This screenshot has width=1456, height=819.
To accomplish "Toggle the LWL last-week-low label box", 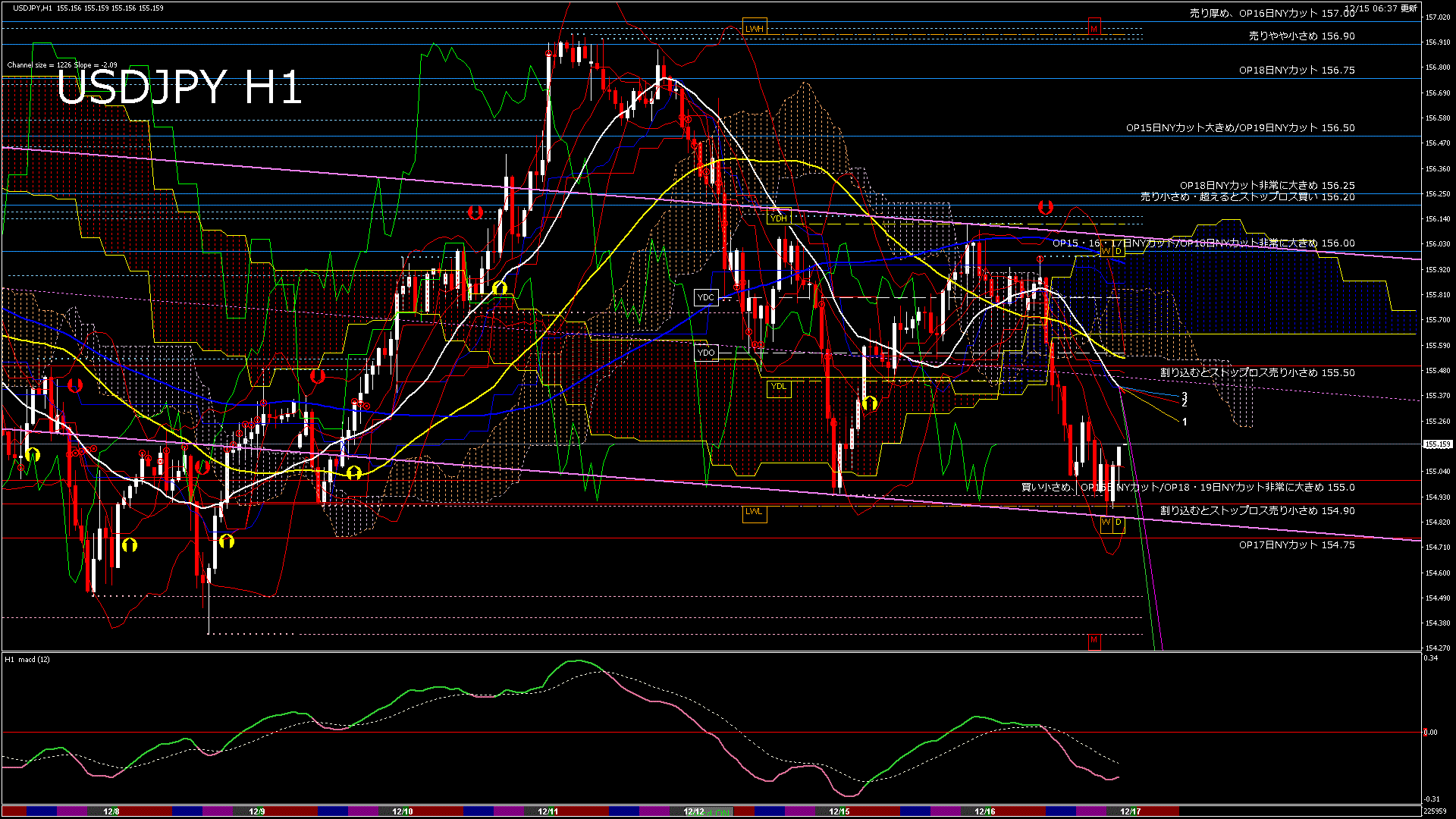I will (x=755, y=513).
